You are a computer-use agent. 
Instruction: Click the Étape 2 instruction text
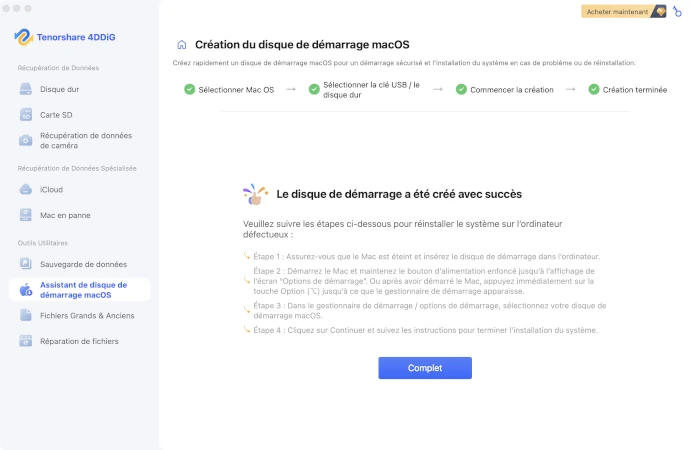click(424, 281)
